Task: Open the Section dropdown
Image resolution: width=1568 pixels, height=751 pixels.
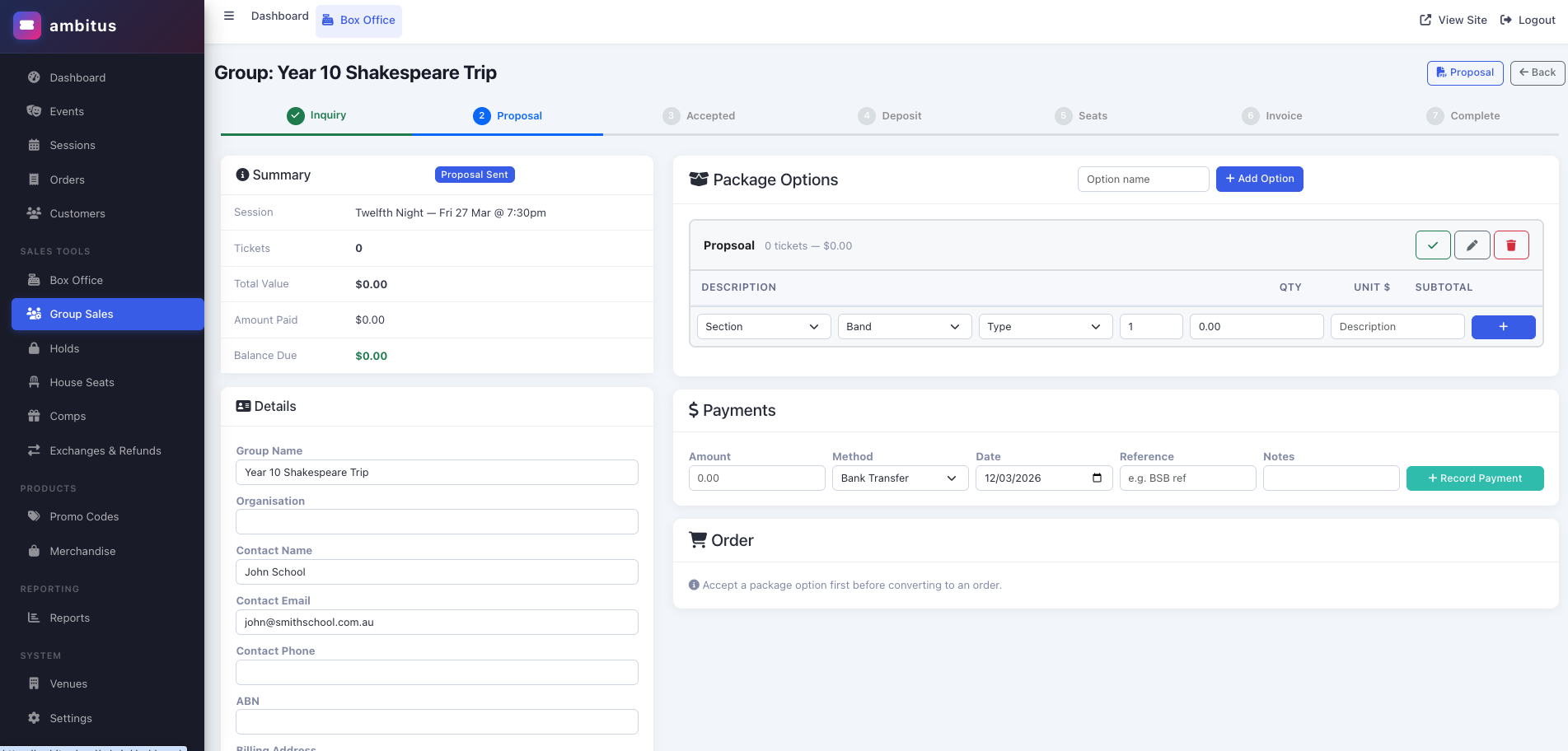Action: click(762, 326)
